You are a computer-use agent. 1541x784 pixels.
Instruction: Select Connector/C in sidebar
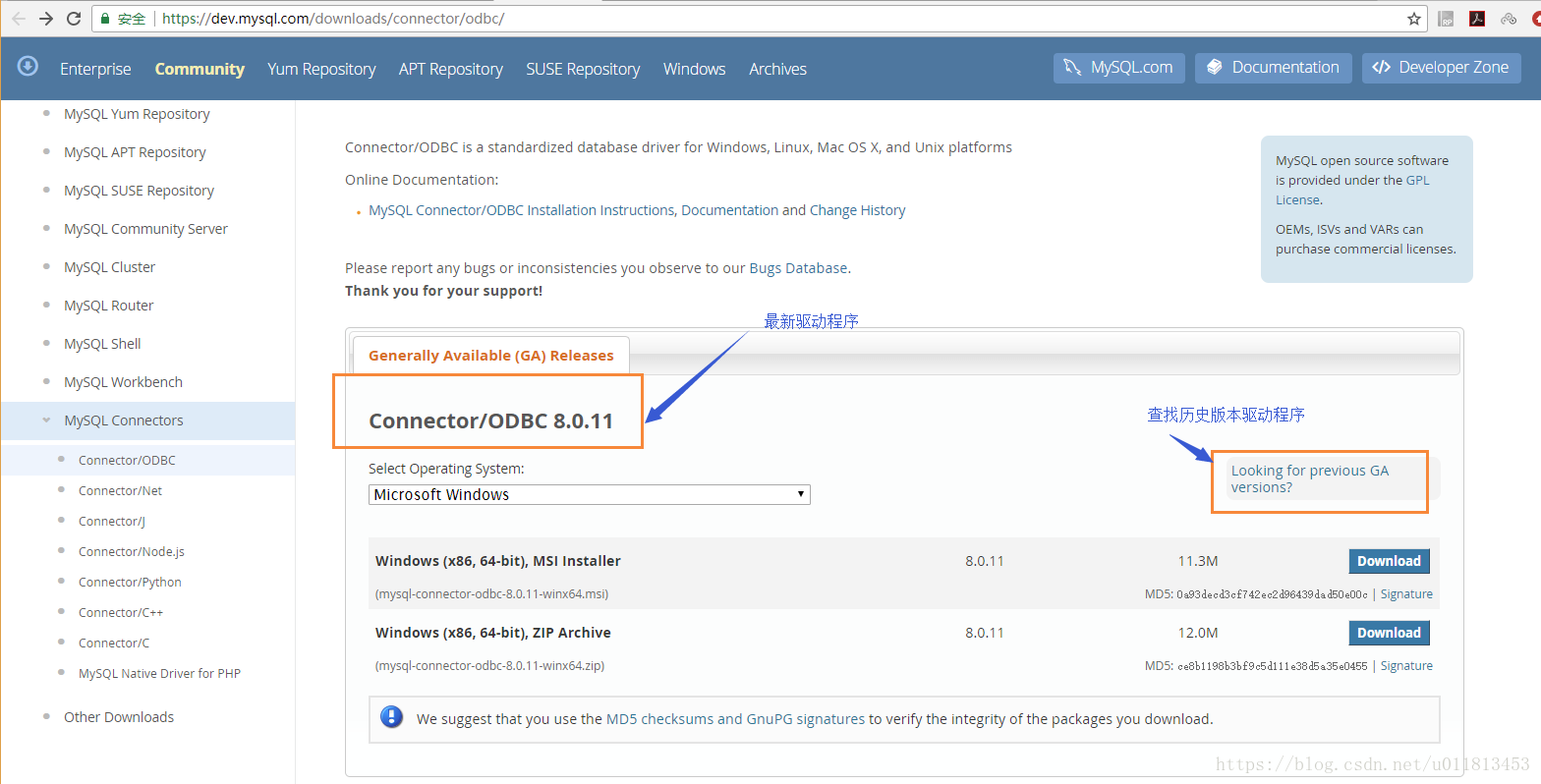(114, 643)
